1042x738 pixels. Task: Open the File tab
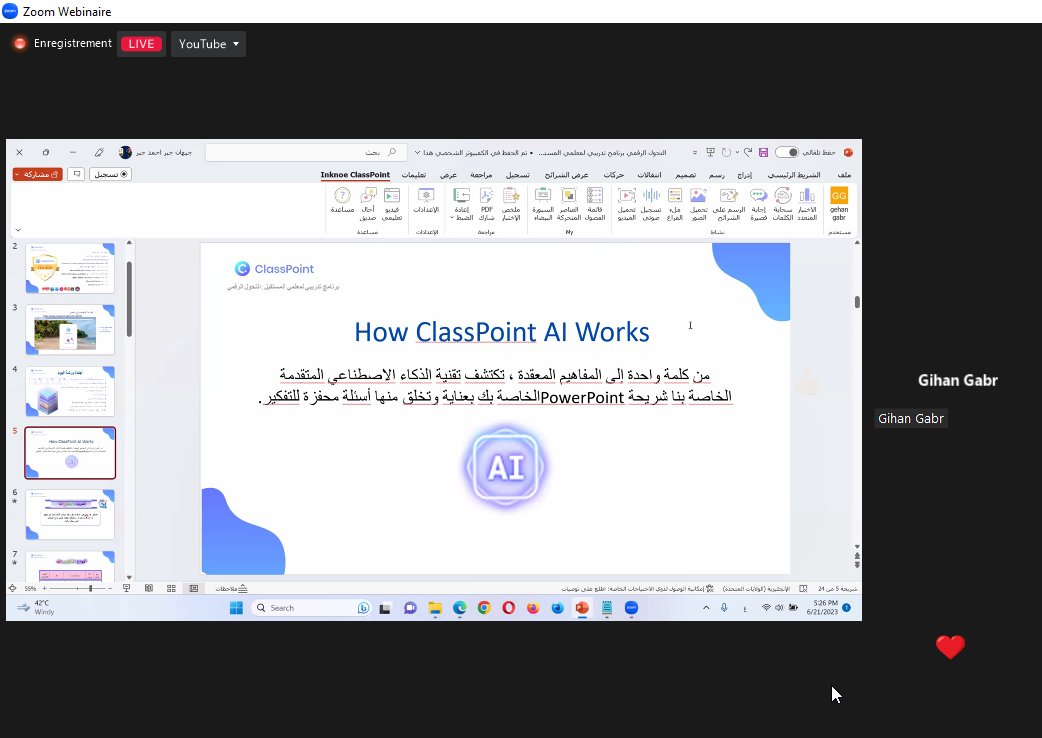(x=844, y=175)
